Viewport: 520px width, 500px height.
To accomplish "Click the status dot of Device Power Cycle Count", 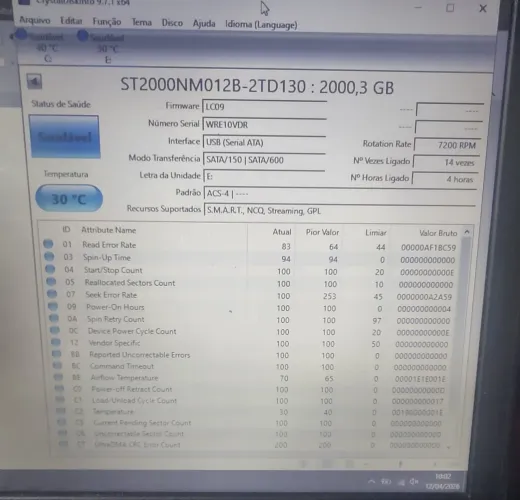I will point(55,330).
